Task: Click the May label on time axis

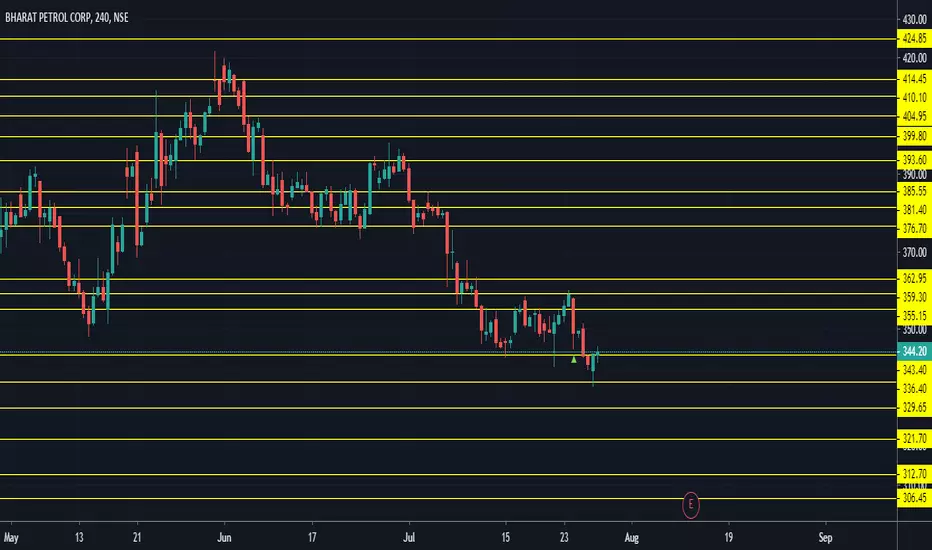Action: [x=11, y=538]
